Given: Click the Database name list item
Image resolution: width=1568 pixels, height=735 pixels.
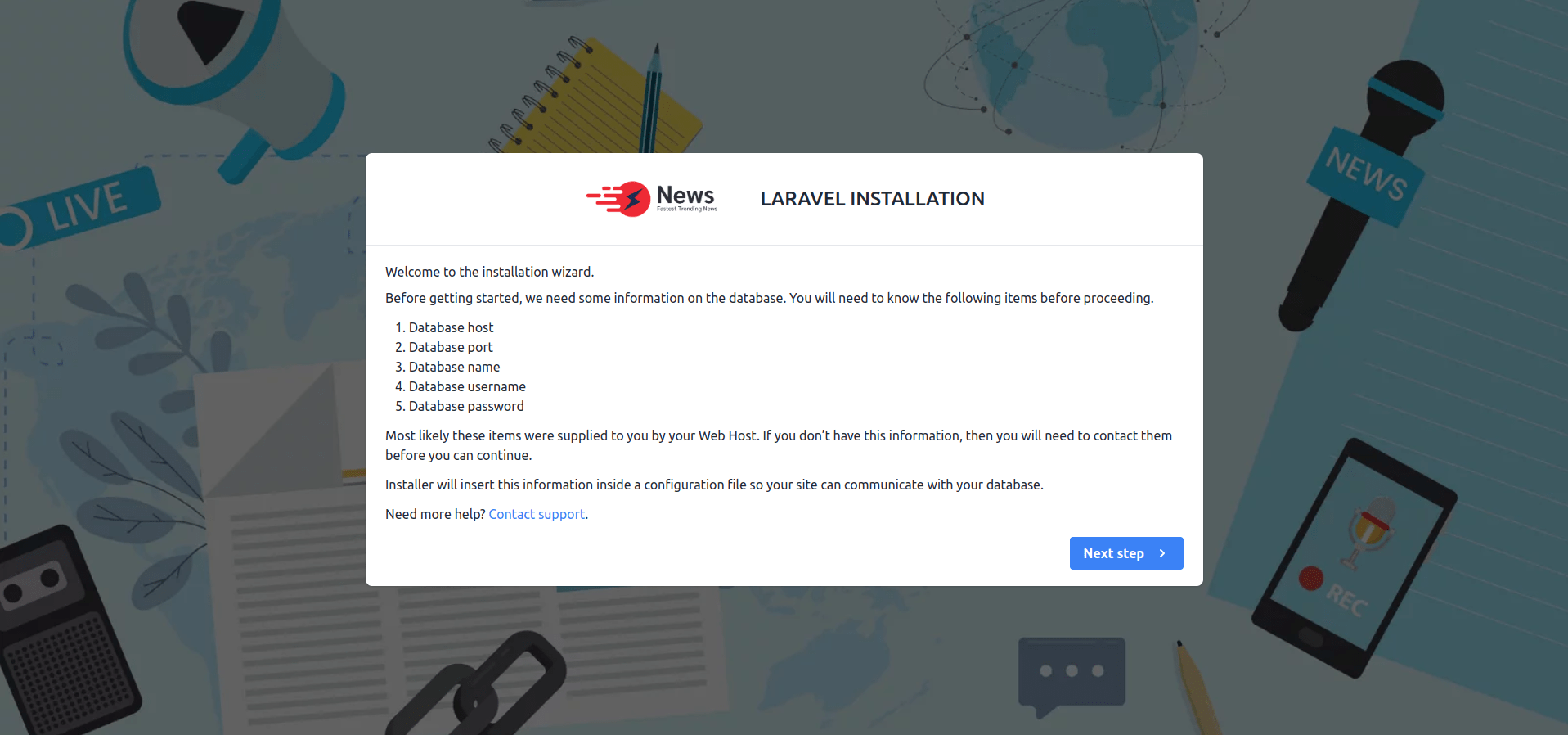Looking at the screenshot, I should pyautogui.click(x=454, y=367).
